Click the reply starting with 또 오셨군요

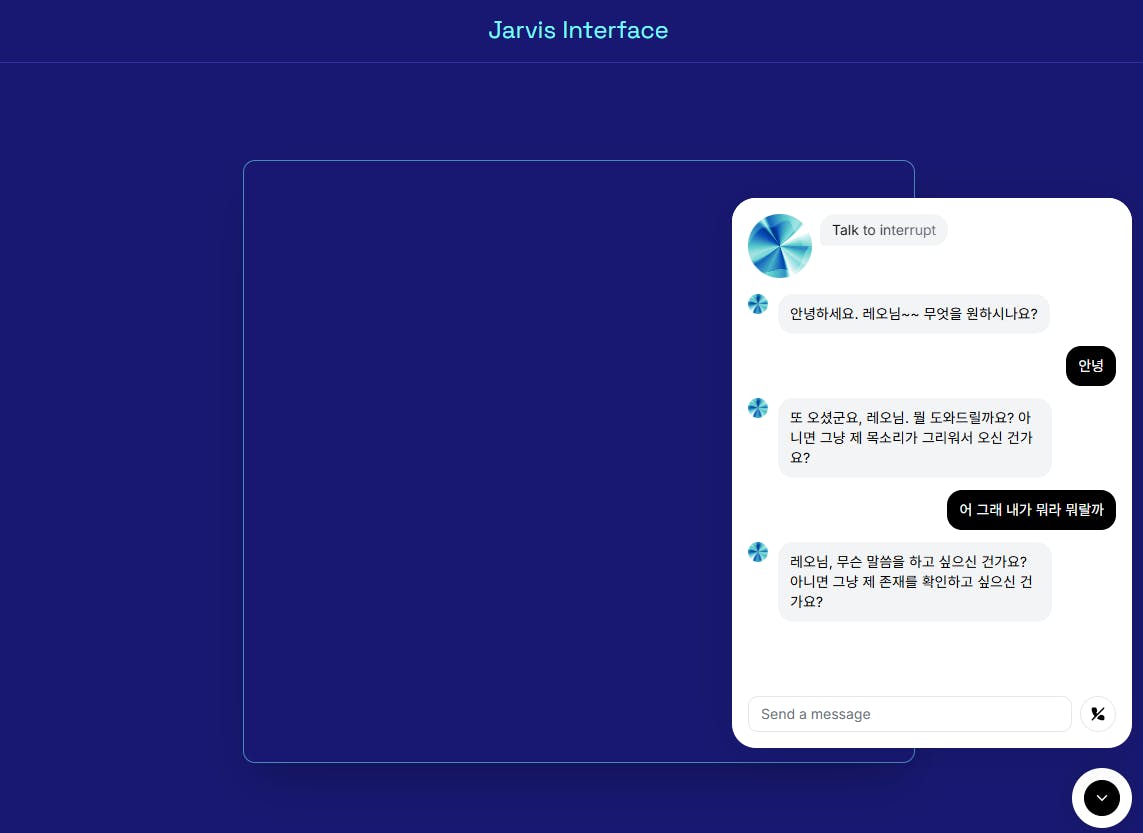914,438
